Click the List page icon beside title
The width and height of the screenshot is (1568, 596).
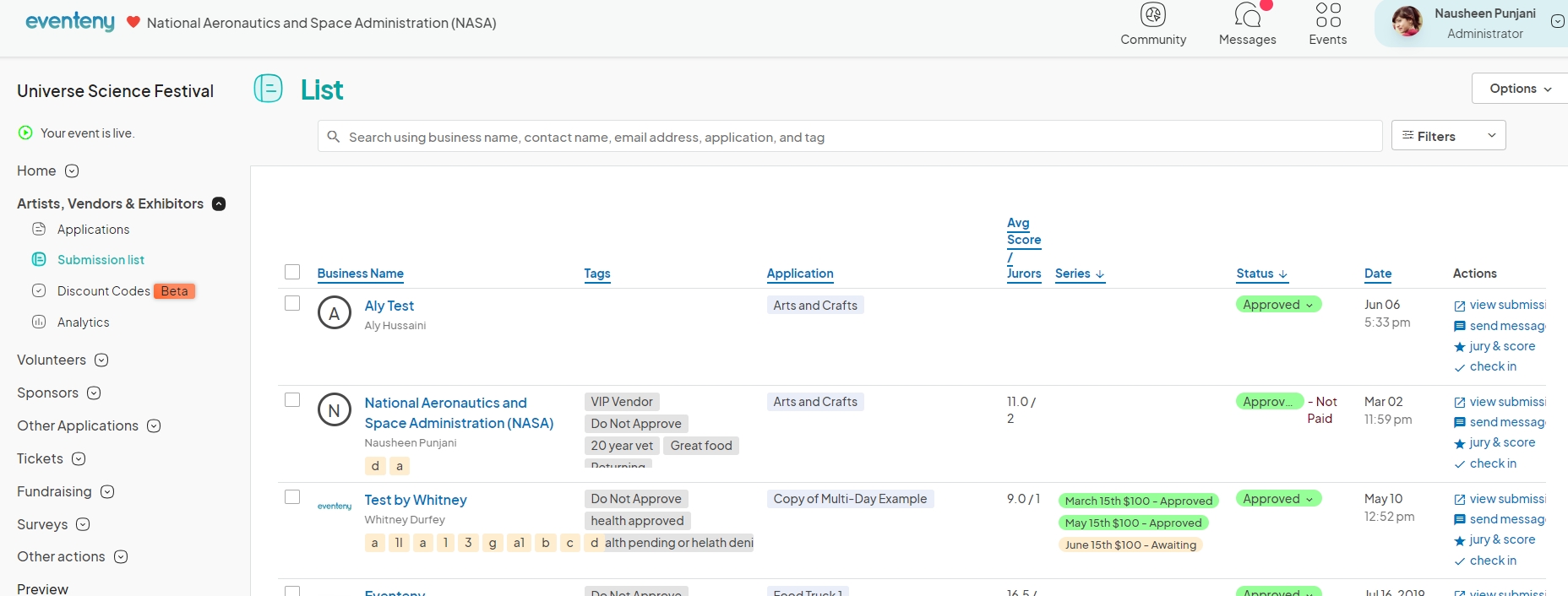(269, 89)
